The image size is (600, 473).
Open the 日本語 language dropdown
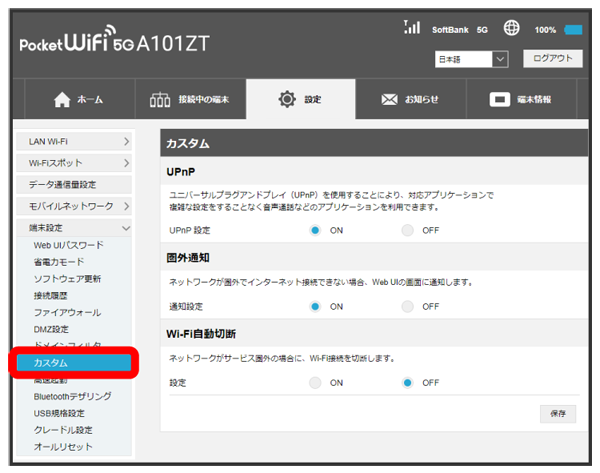click(472, 60)
